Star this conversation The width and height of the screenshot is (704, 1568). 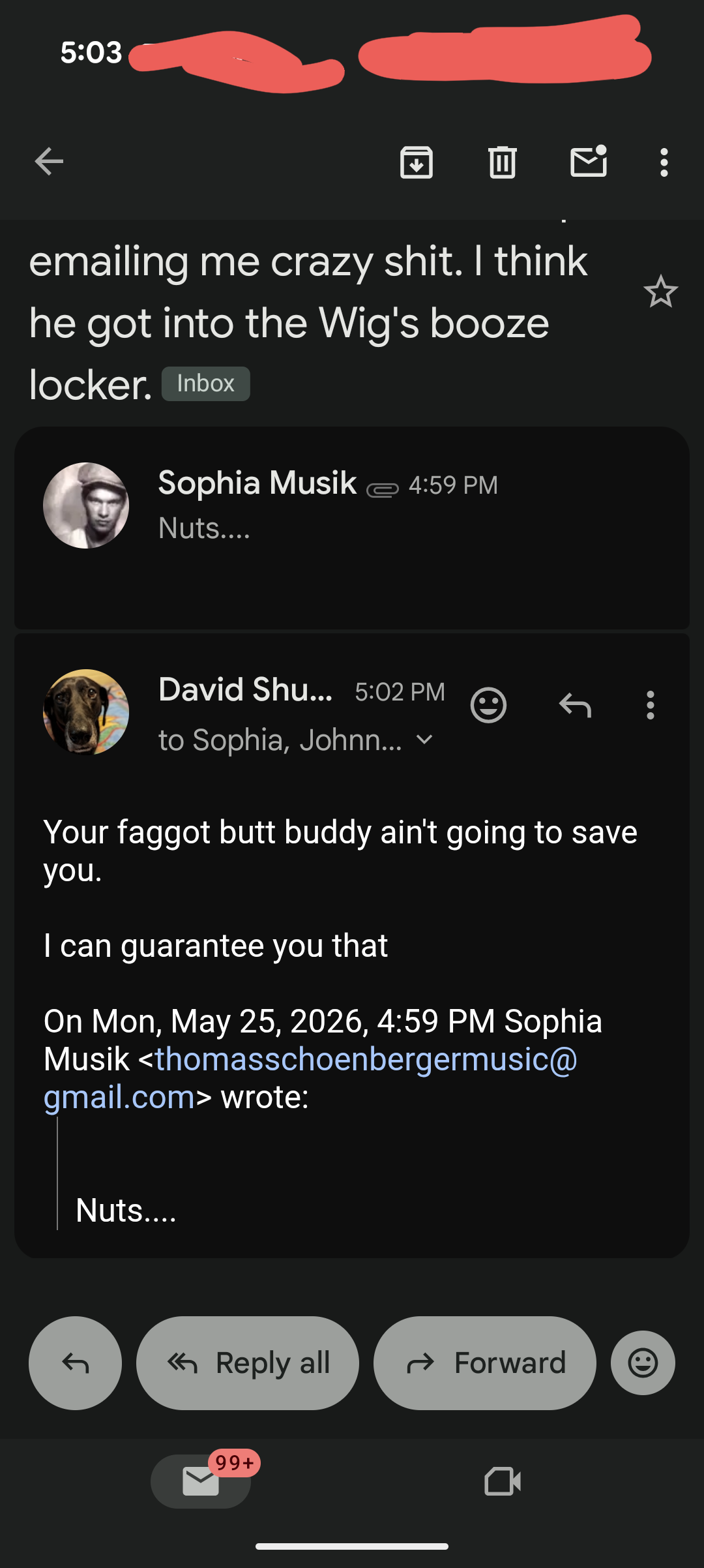pos(660,292)
